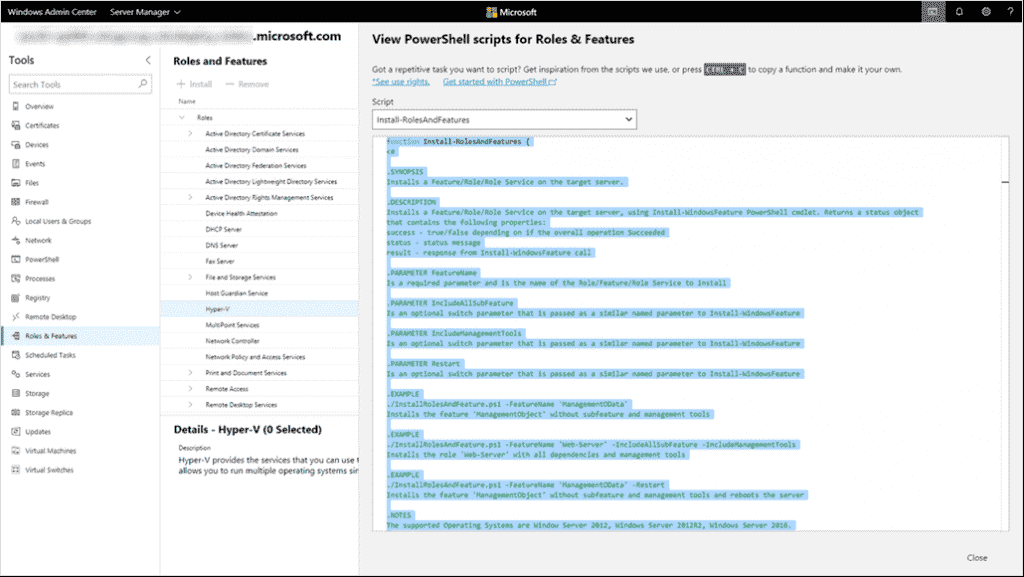This screenshot has height=577, width=1024.
Task: Open the Roles & Features icon
Action: point(16,335)
